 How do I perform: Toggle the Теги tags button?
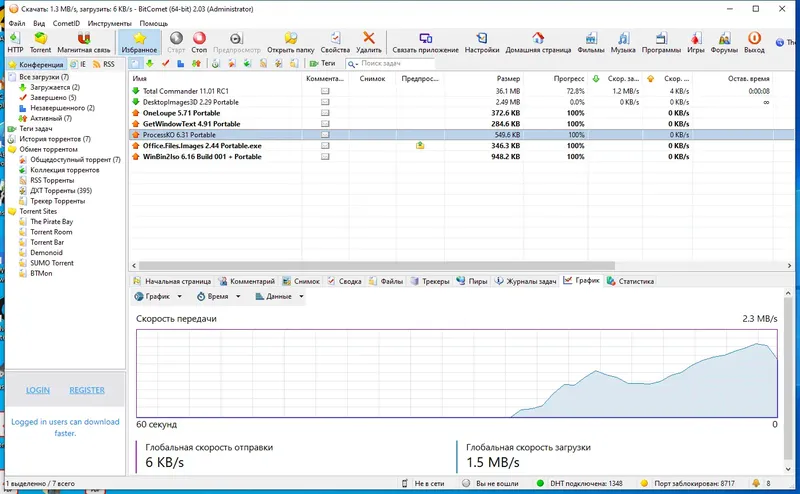click(322, 63)
